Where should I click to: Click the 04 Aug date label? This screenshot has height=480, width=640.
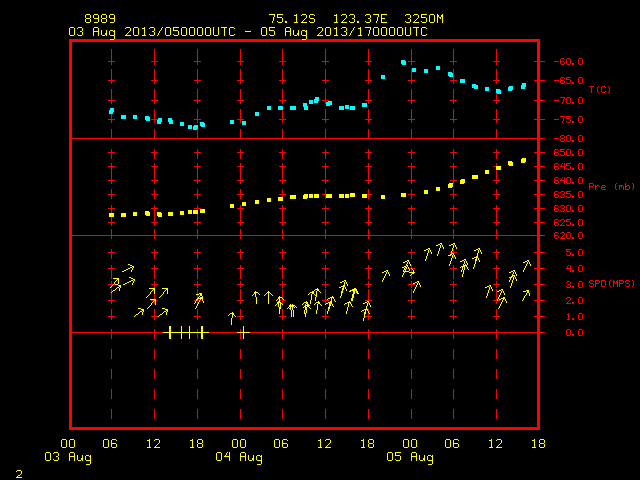(x=239, y=457)
